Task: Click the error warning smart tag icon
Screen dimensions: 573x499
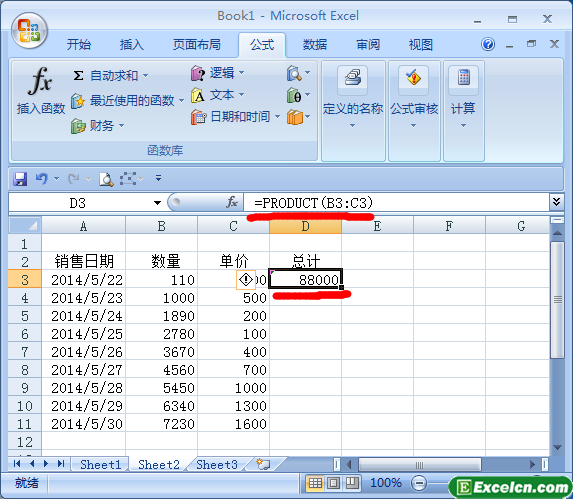Action: [246, 280]
